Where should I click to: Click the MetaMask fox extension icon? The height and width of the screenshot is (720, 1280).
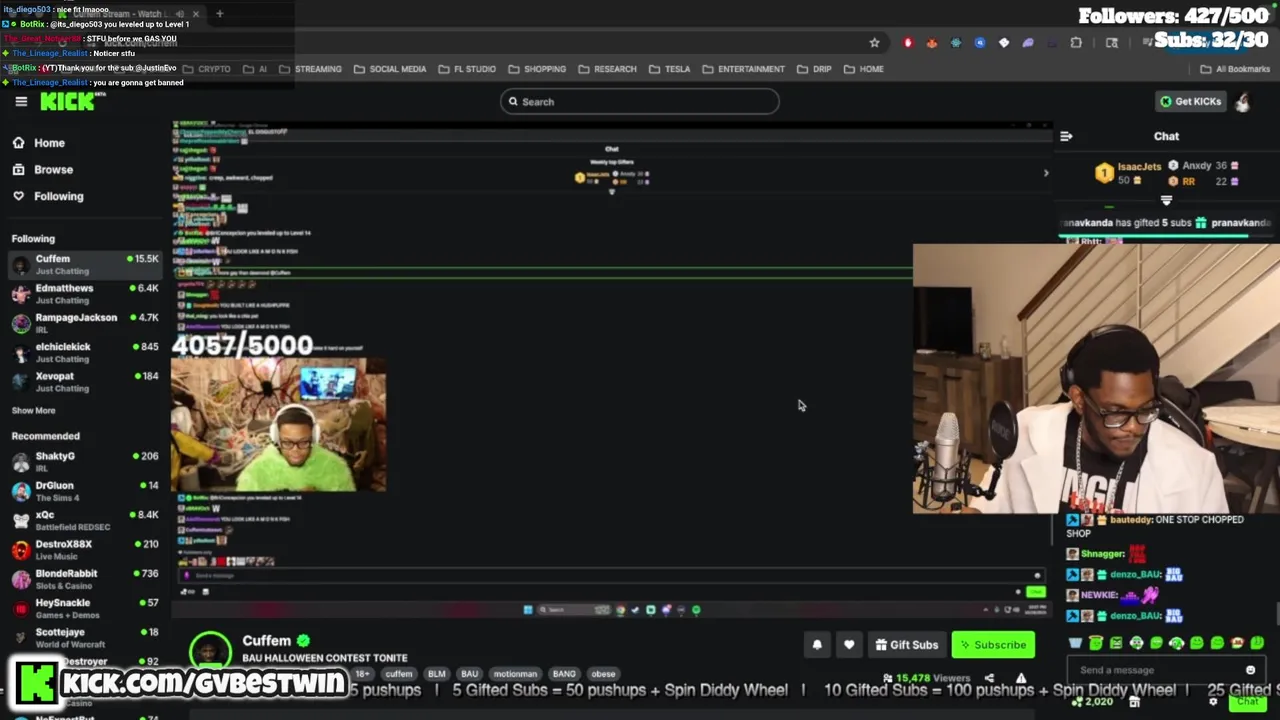932,43
